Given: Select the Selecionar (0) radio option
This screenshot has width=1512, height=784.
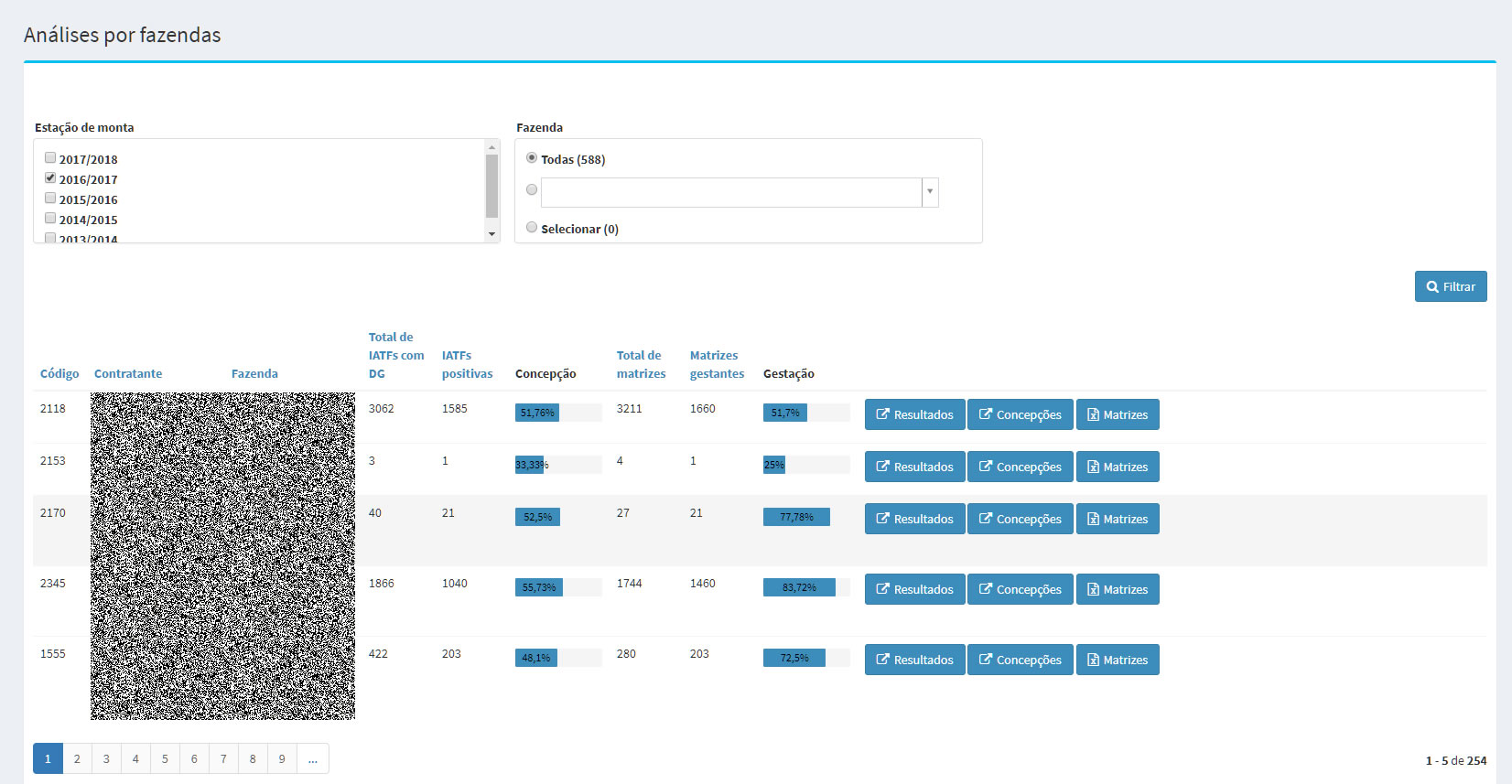Looking at the screenshot, I should point(532,227).
